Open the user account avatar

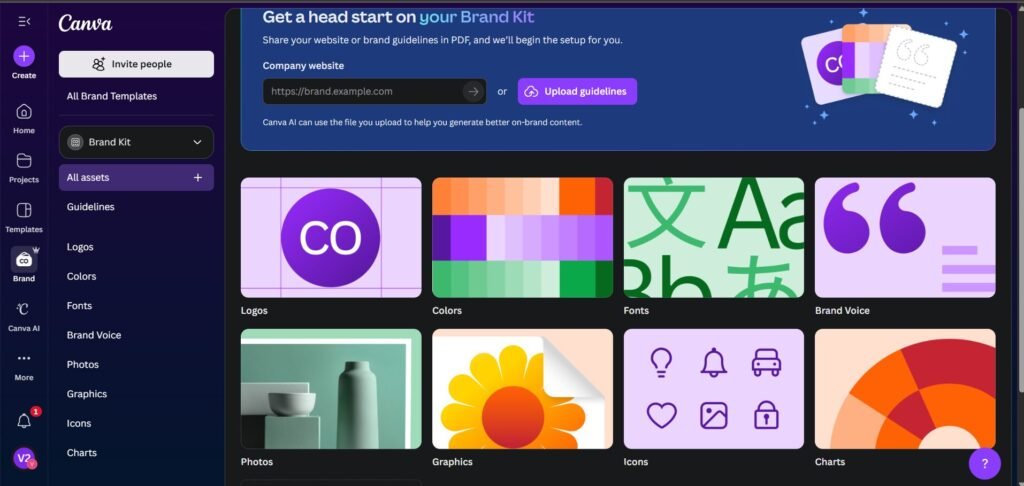click(x=24, y=457)
